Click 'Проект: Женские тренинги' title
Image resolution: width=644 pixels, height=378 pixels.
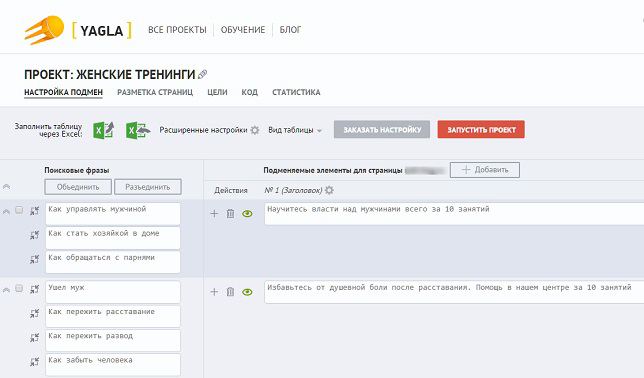click(x=110, y=74)
